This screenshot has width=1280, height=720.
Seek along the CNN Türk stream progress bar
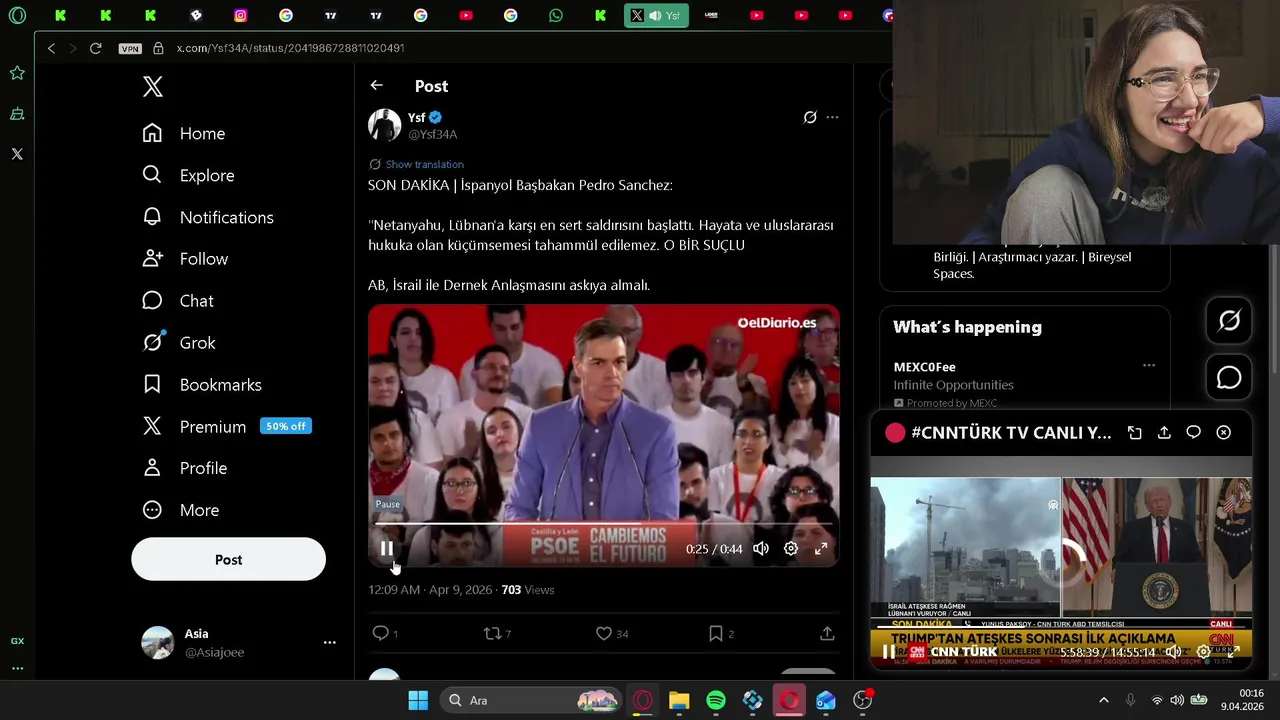[1061, 627]
